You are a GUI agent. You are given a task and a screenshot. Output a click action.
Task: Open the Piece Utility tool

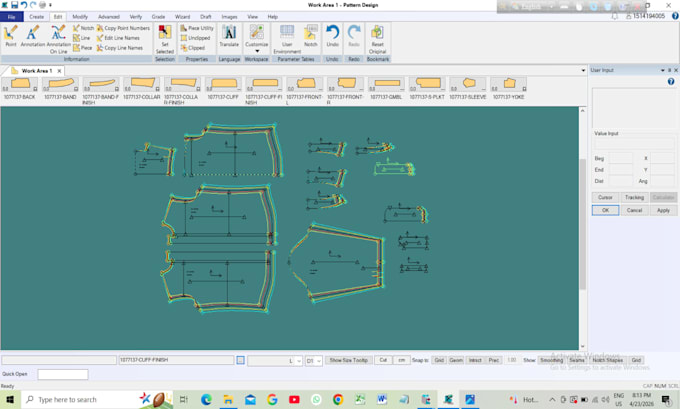click(x=197, y=28)
